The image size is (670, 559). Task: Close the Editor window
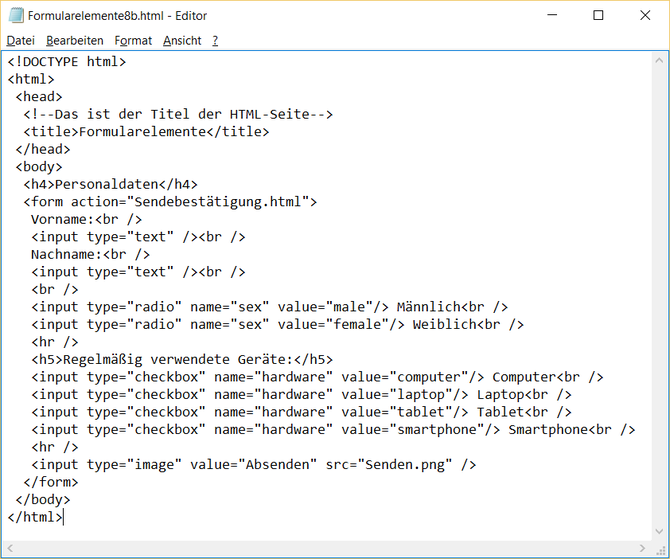click(645, 15)
